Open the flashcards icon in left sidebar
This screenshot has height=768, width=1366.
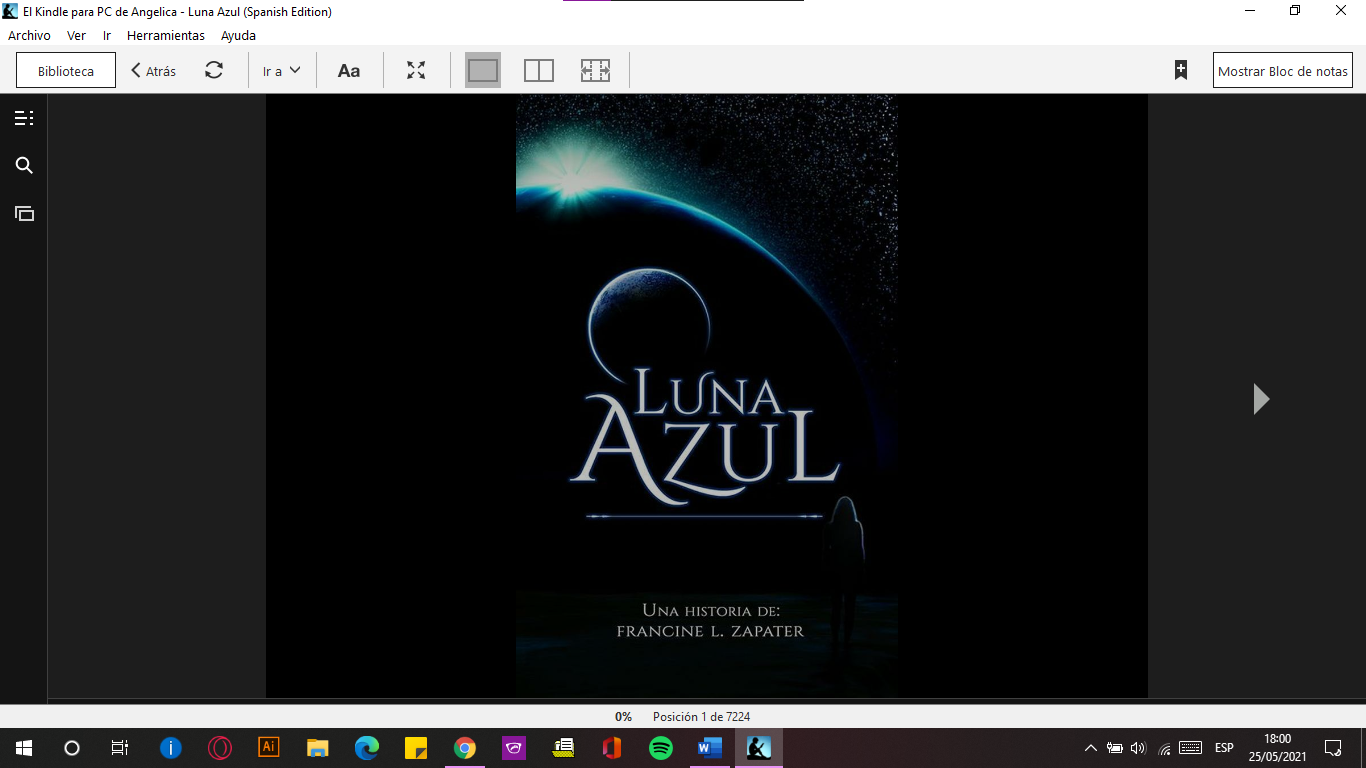tap(24, 213)
